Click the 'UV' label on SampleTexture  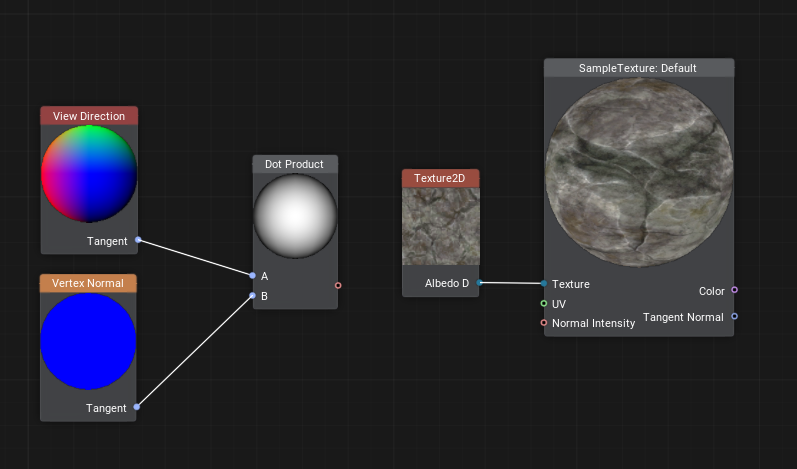559,304
